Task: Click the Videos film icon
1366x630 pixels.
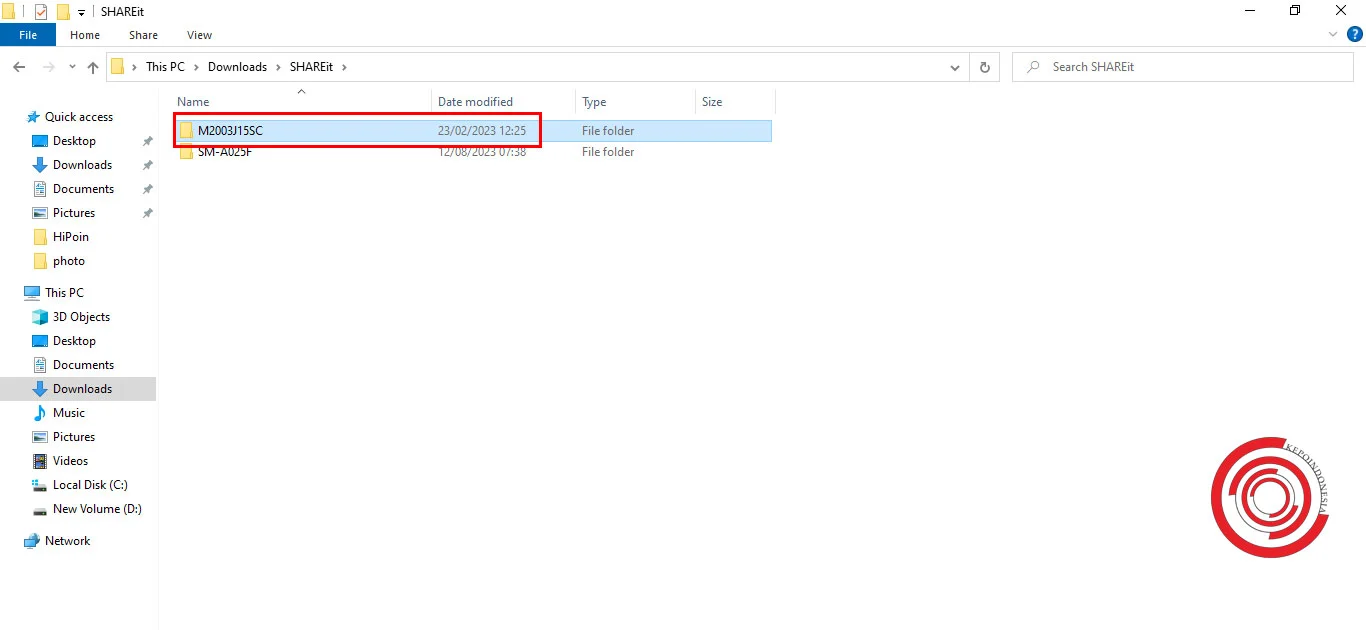Action: tap(40, 461)
